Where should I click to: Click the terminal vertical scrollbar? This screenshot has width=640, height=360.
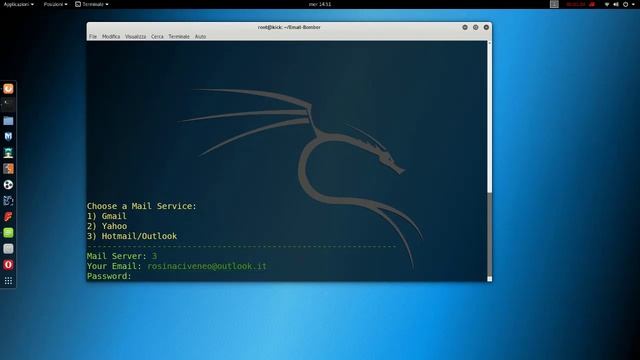click(x=489, y=161)
